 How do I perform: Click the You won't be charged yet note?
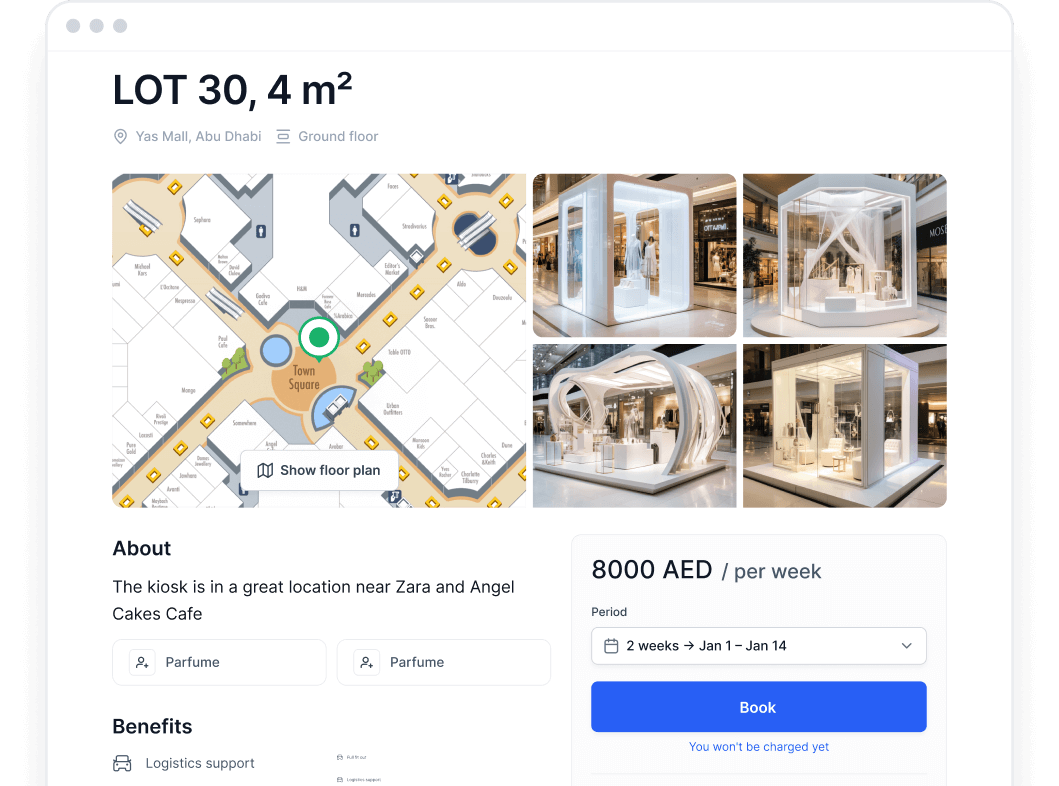pyautogui.click(x=758, y=747)
